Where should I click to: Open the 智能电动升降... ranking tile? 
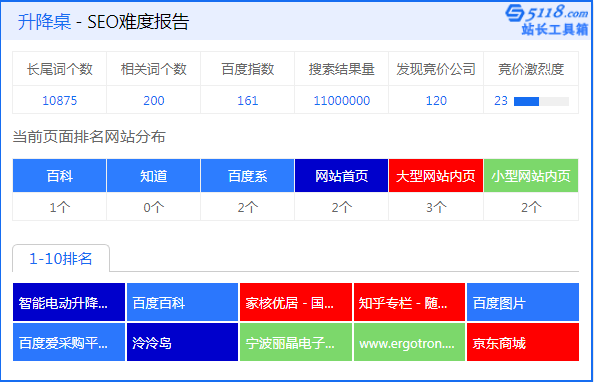coord(69,302)
